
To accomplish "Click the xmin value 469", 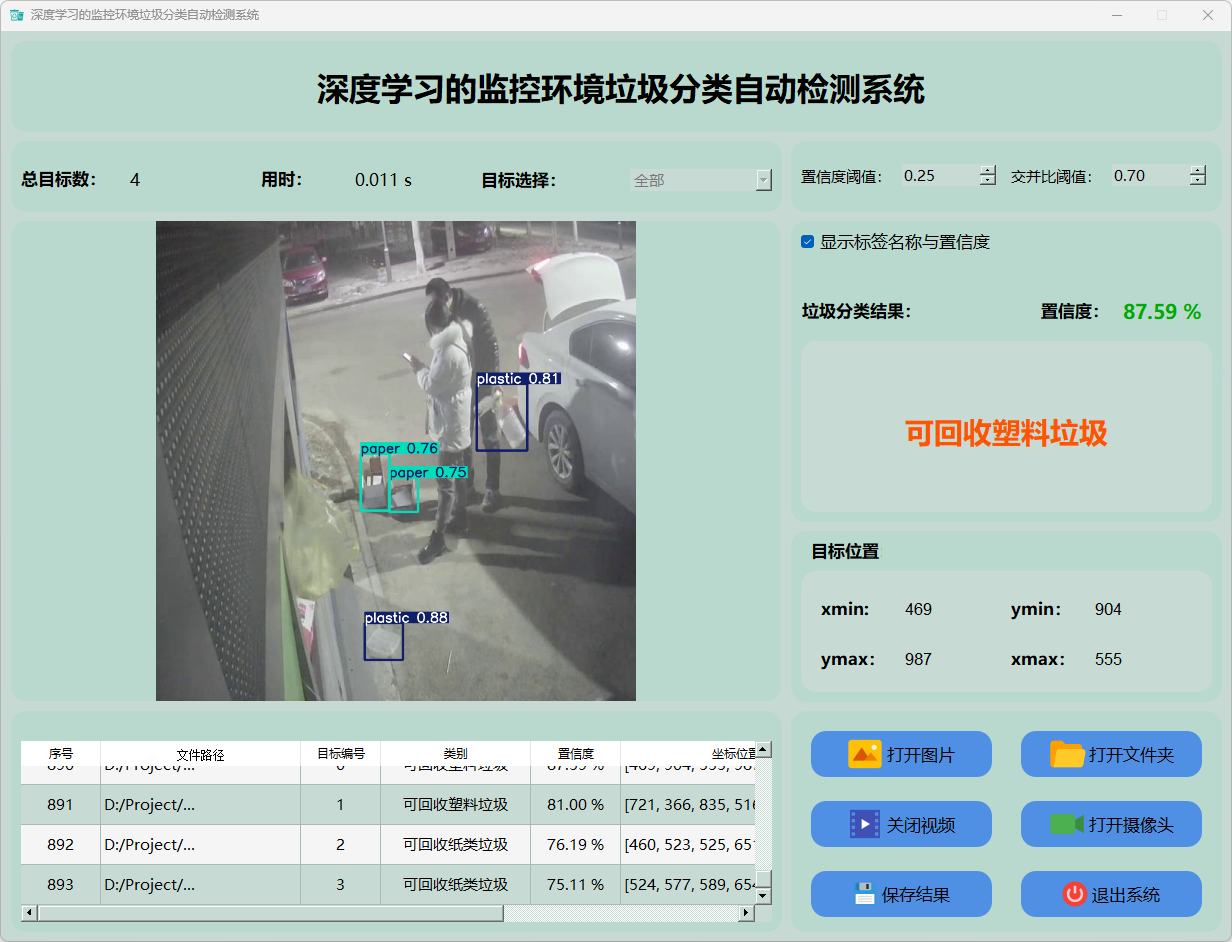I will click(918, 609).
